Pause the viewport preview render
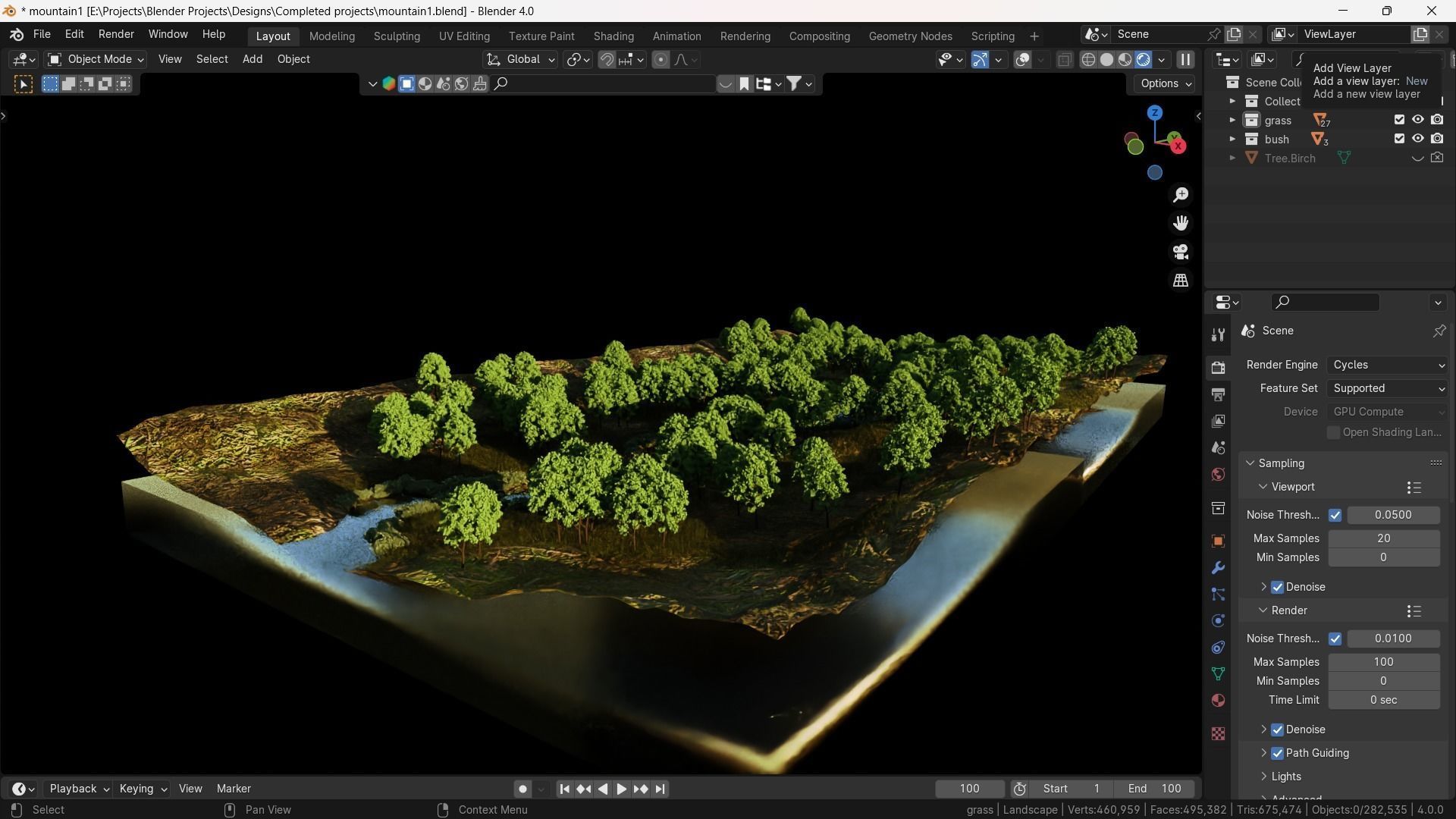Viewport: 1456px width, 819px height. click(x=1185, y=59)
